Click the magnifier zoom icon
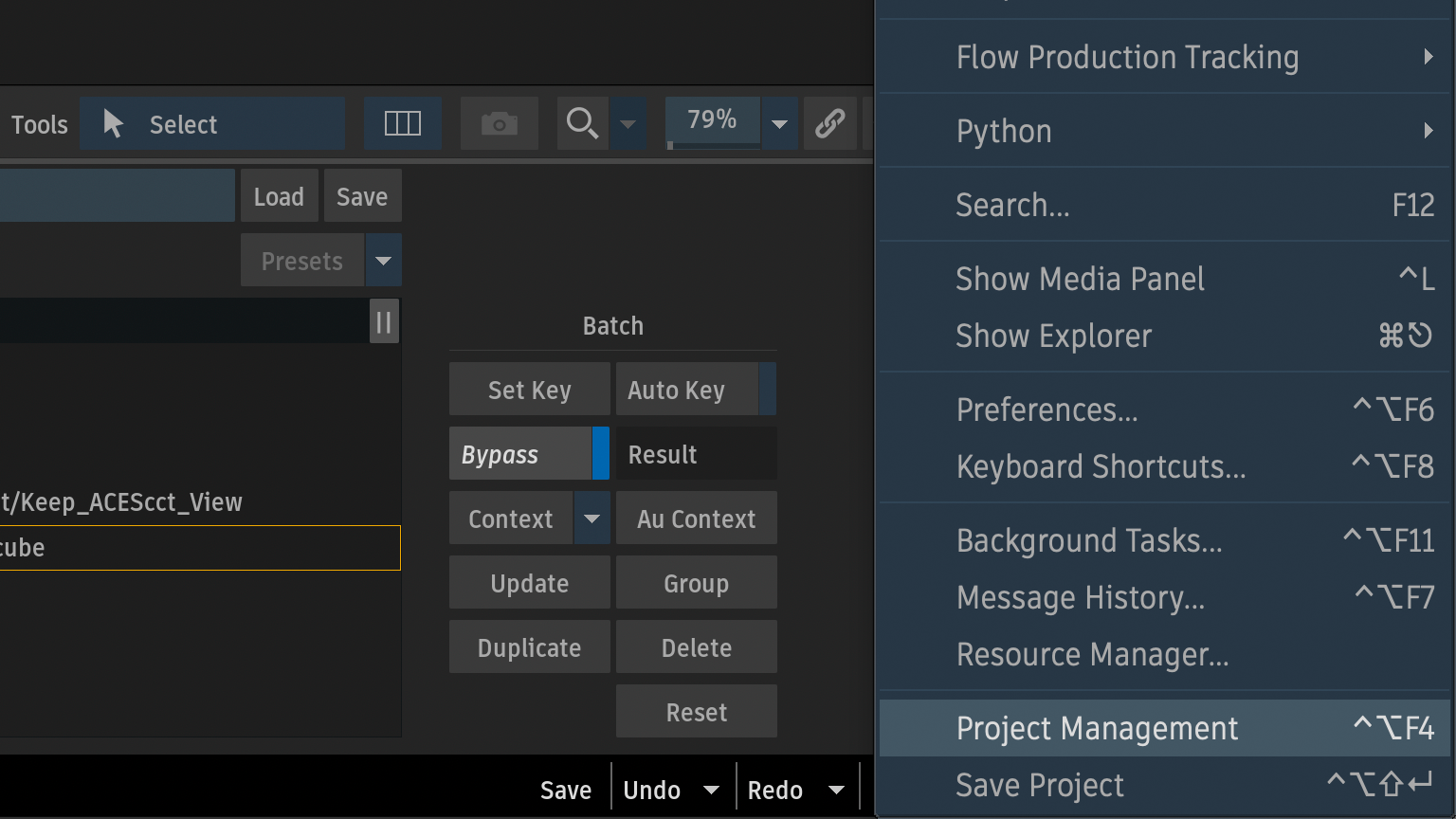This screenshot has height=819, width=1456. click(581, 124)
